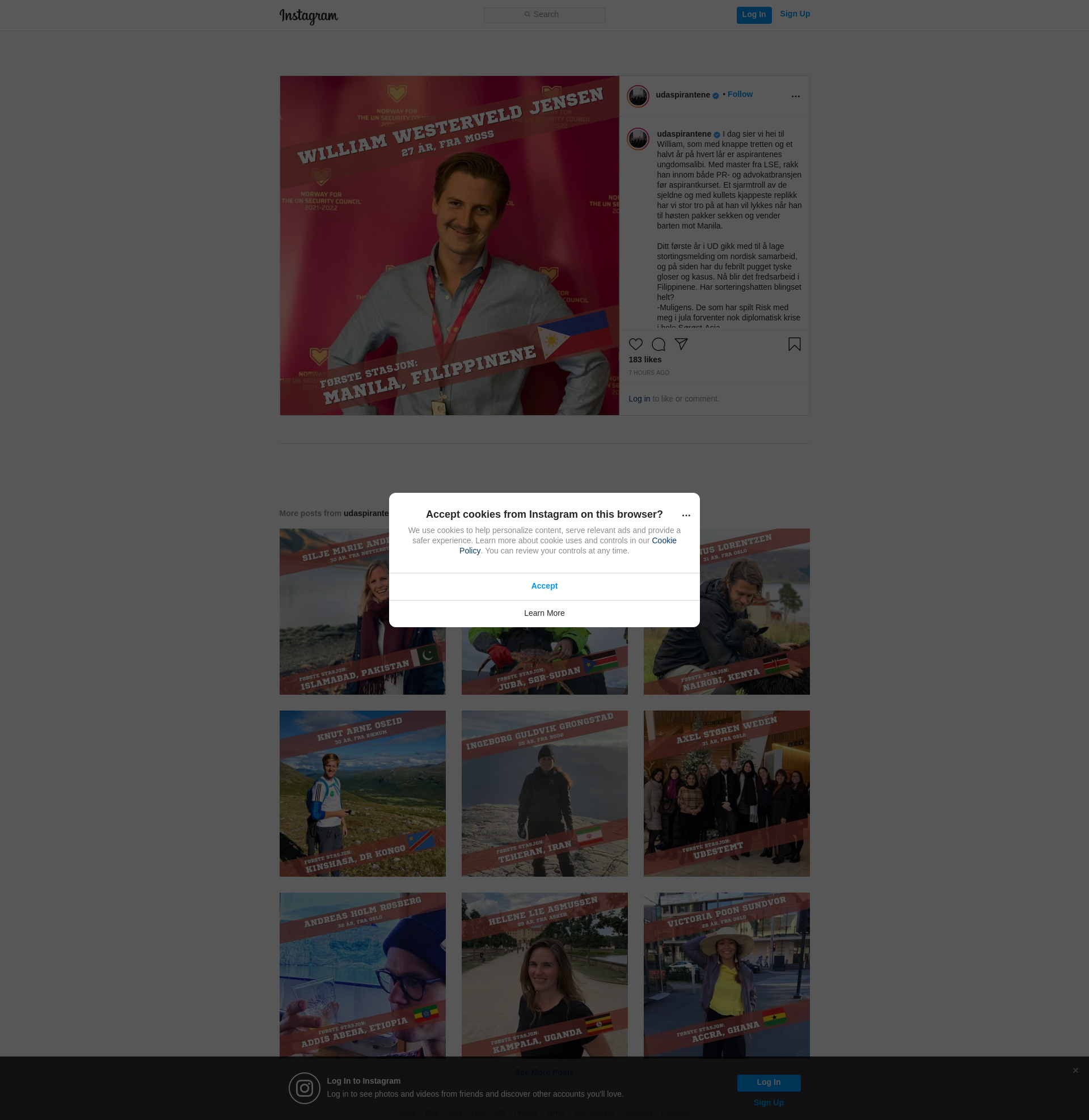Click the top Log In button
This screenshot has width=1089, height=1120.
pyautogui.click(x=754, y=15)
